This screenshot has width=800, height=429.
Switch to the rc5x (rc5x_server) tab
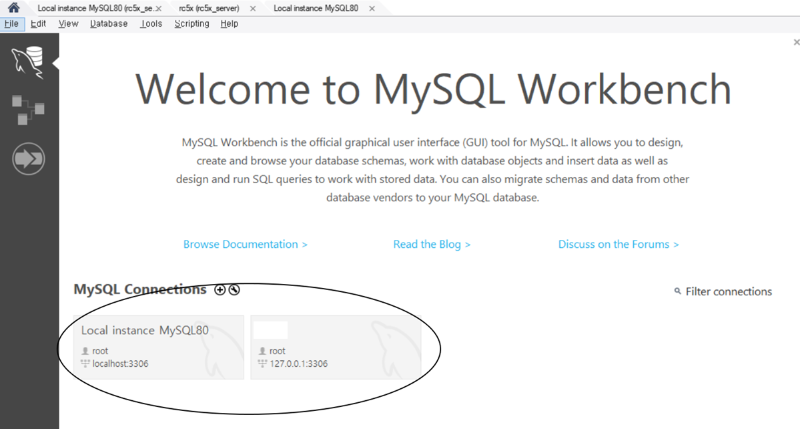point(210,8)
